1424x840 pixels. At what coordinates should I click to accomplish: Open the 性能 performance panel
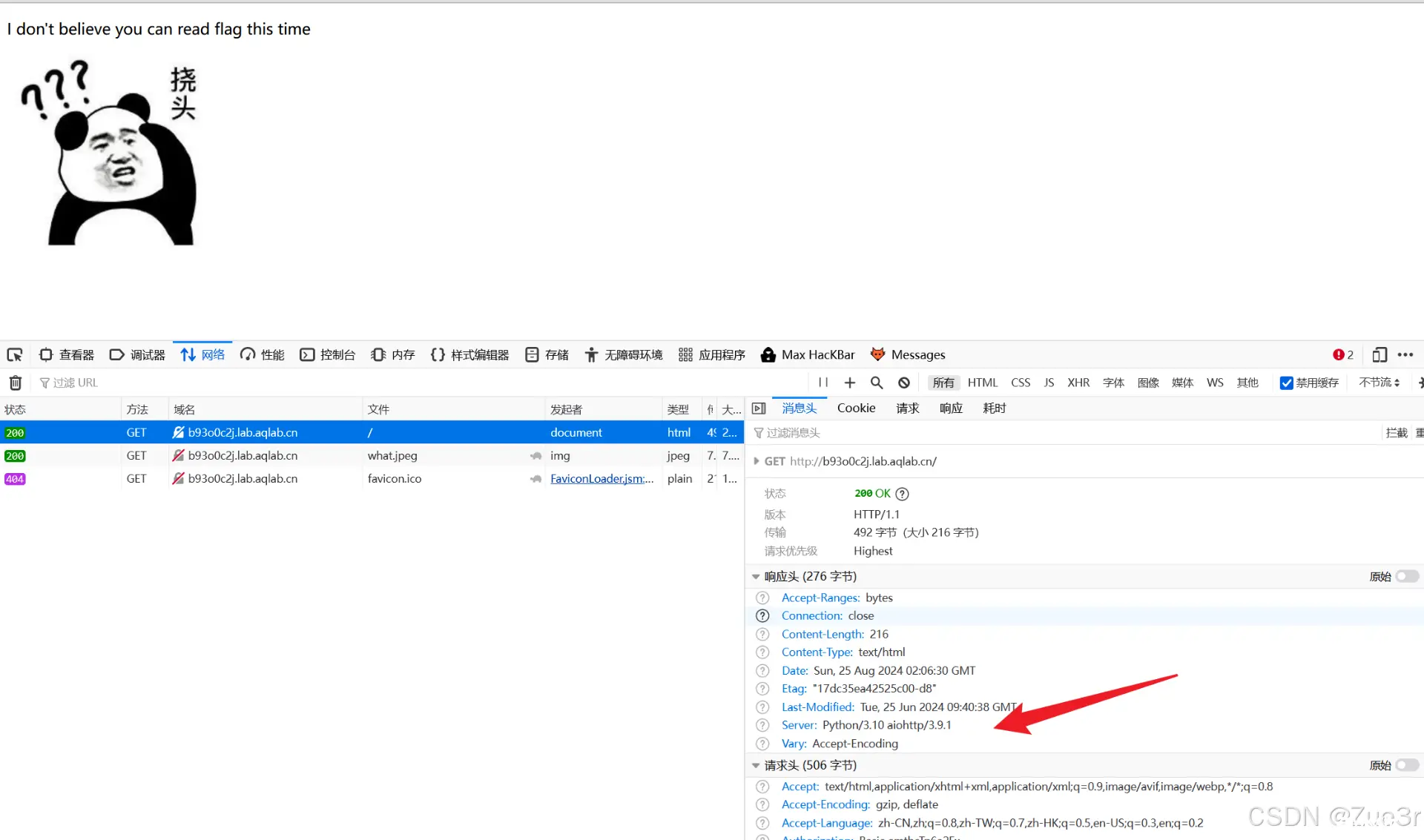pos(263,354)
